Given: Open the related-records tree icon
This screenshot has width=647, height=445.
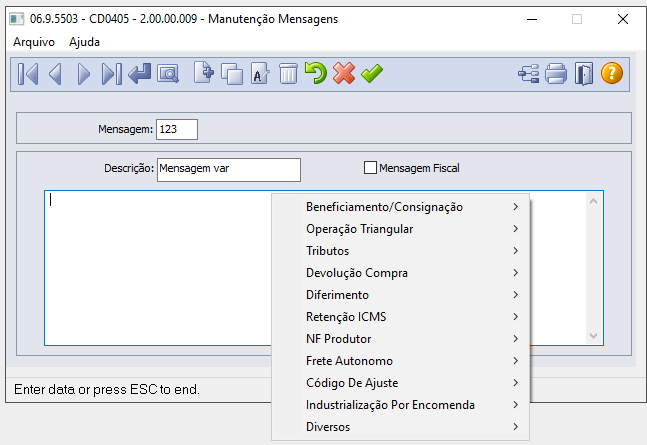Looking at the screenshot, I should pyautogui.click(x=529, y=74).
